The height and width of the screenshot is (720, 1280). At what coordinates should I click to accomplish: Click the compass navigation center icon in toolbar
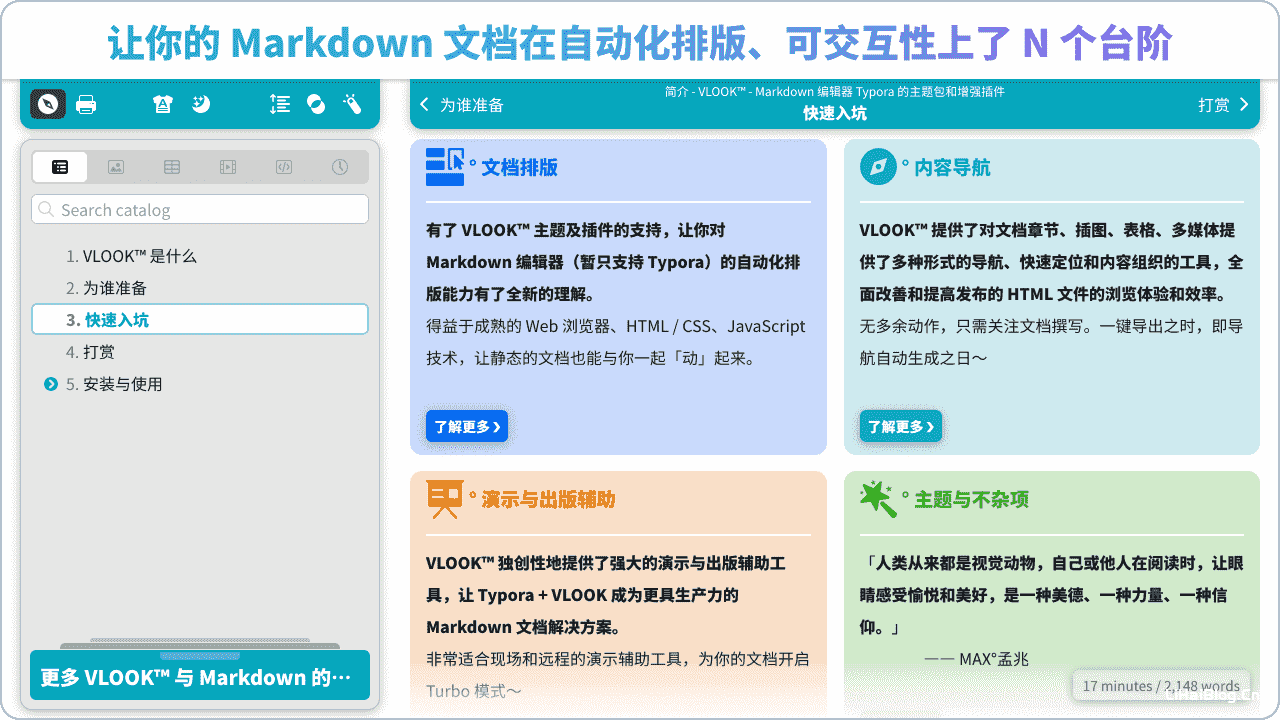pos(48,104)
